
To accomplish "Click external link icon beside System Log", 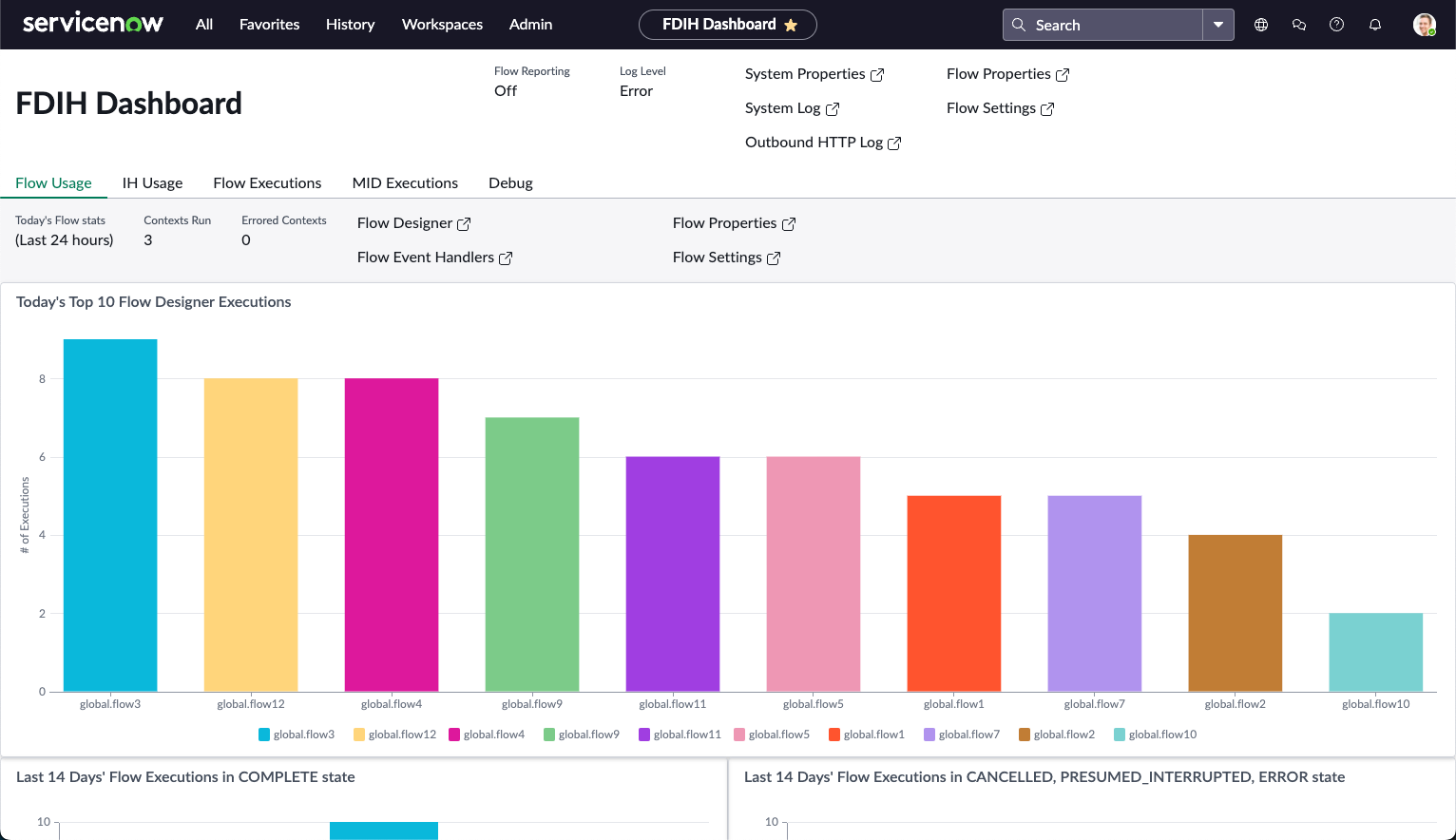I will [x=833, y=108].
